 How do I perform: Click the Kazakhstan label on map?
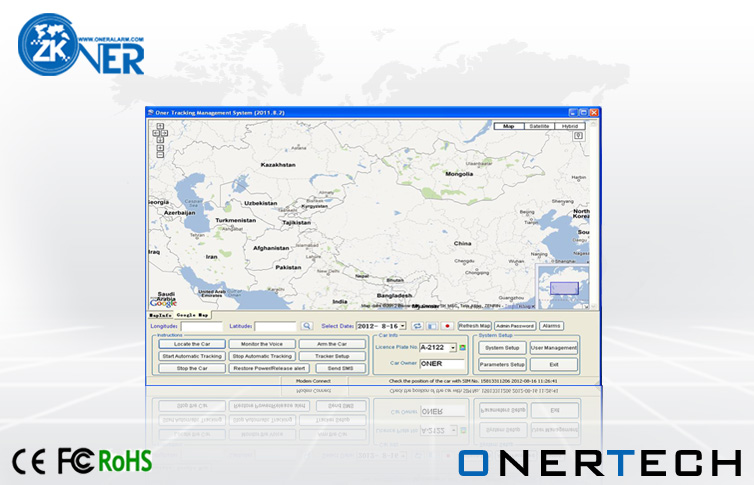point(278,165)
